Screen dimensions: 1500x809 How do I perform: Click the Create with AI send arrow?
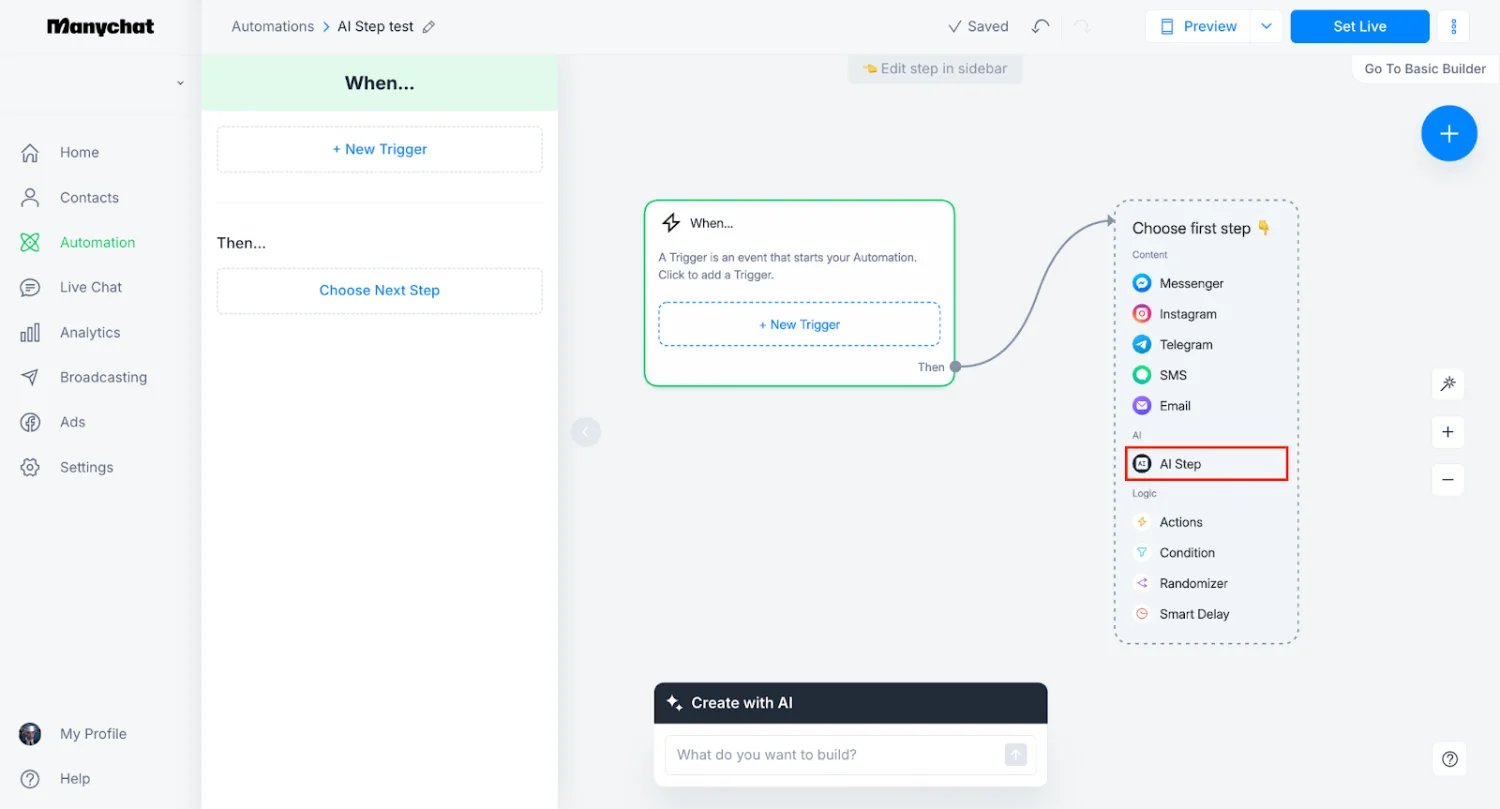pos(1016,755)
